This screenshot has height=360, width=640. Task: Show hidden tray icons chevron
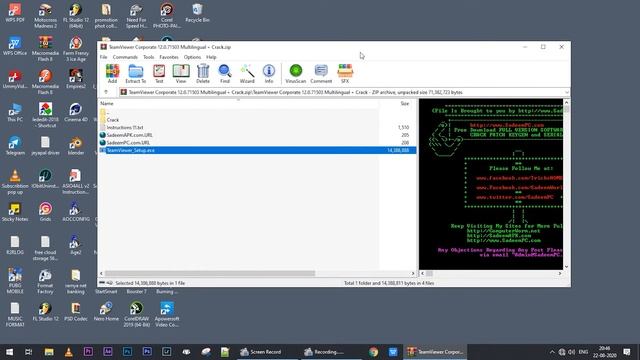[552, 352]
